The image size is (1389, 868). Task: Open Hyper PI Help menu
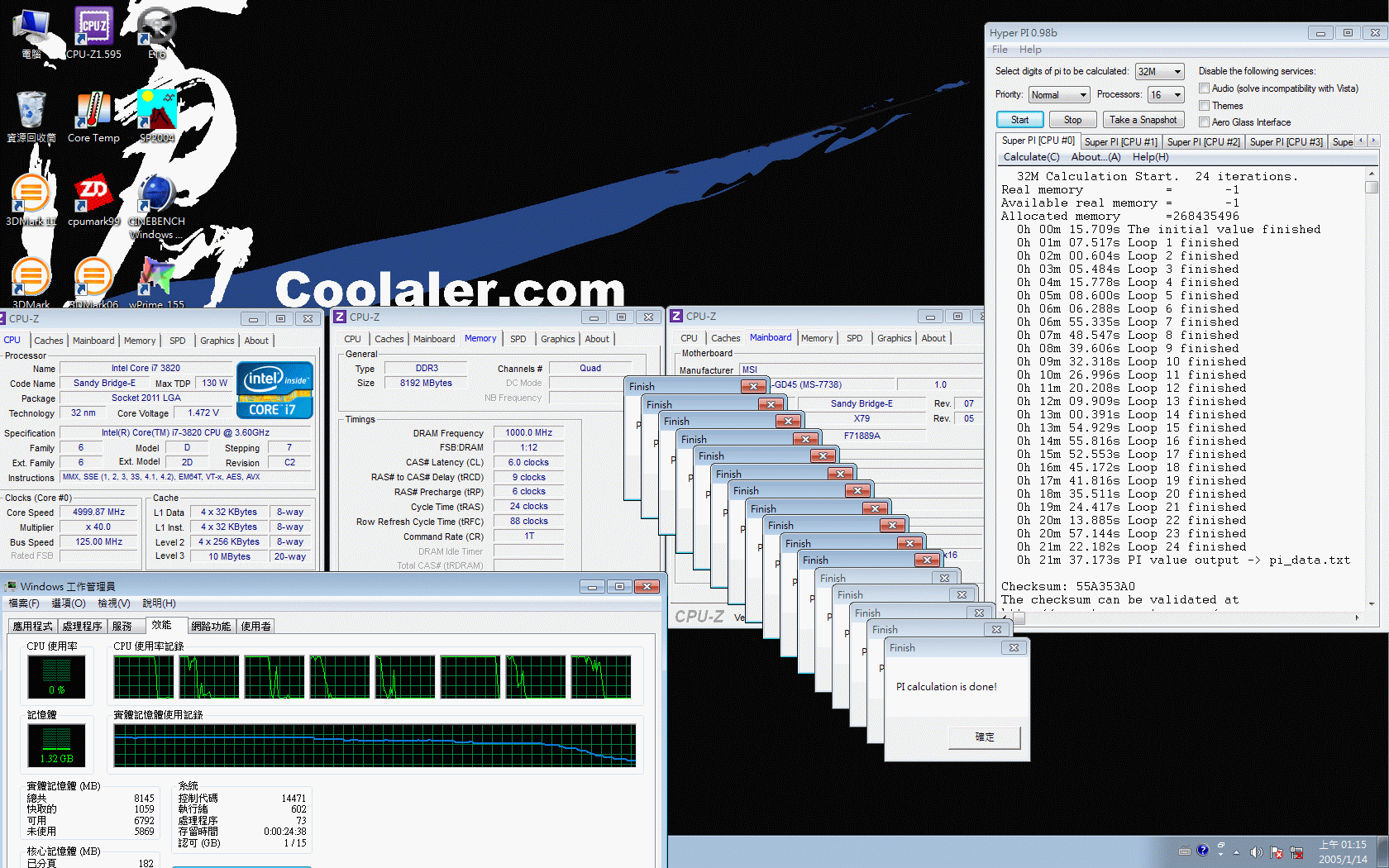click(1030, 50)
